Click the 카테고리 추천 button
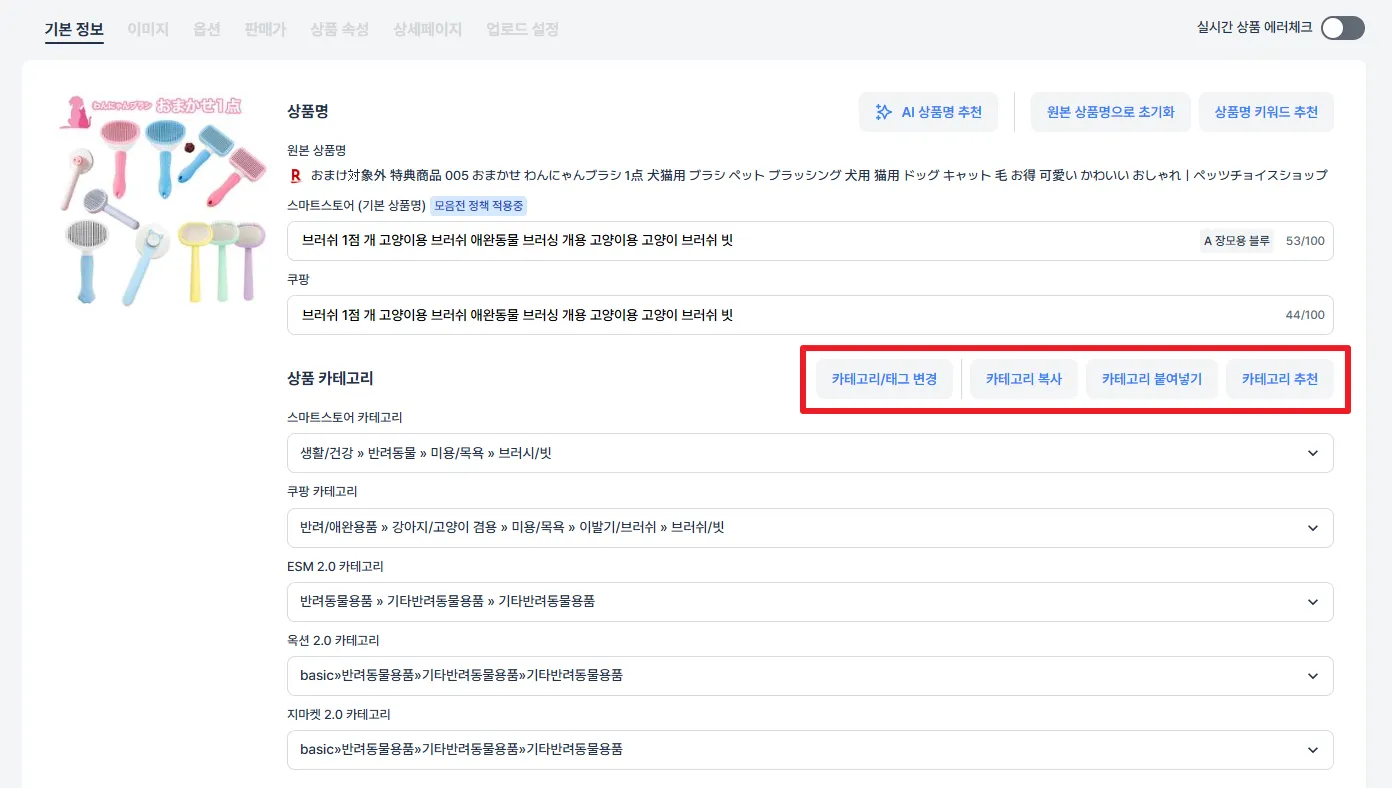The height and width of the screenshot is (788, 1392). coord(1280,379)
